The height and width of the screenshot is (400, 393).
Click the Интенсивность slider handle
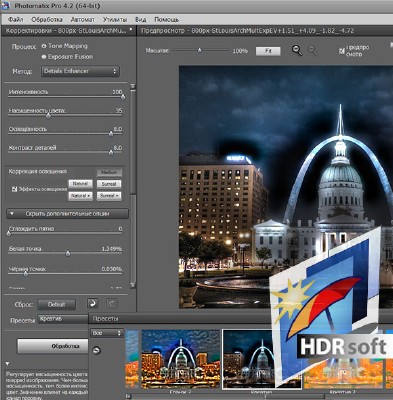tap(123, 97)
